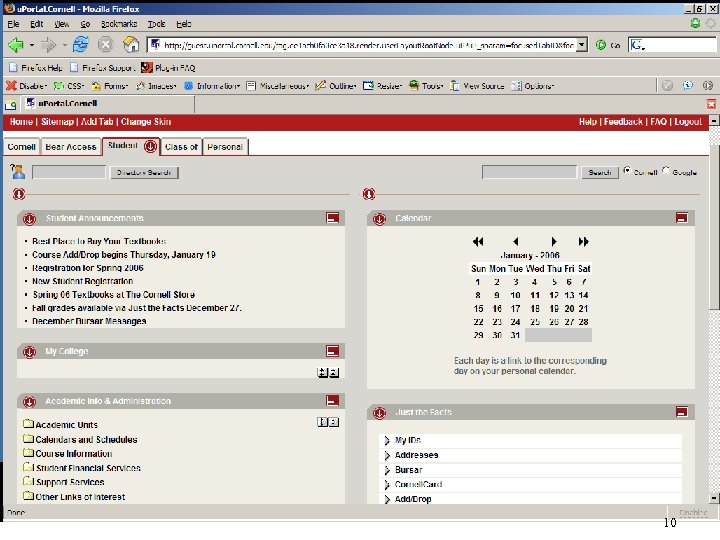Image resolution: width=720 pixels, height=540 pixels.
Task: Minimize the Calendar channel
Action: [681, 218]
